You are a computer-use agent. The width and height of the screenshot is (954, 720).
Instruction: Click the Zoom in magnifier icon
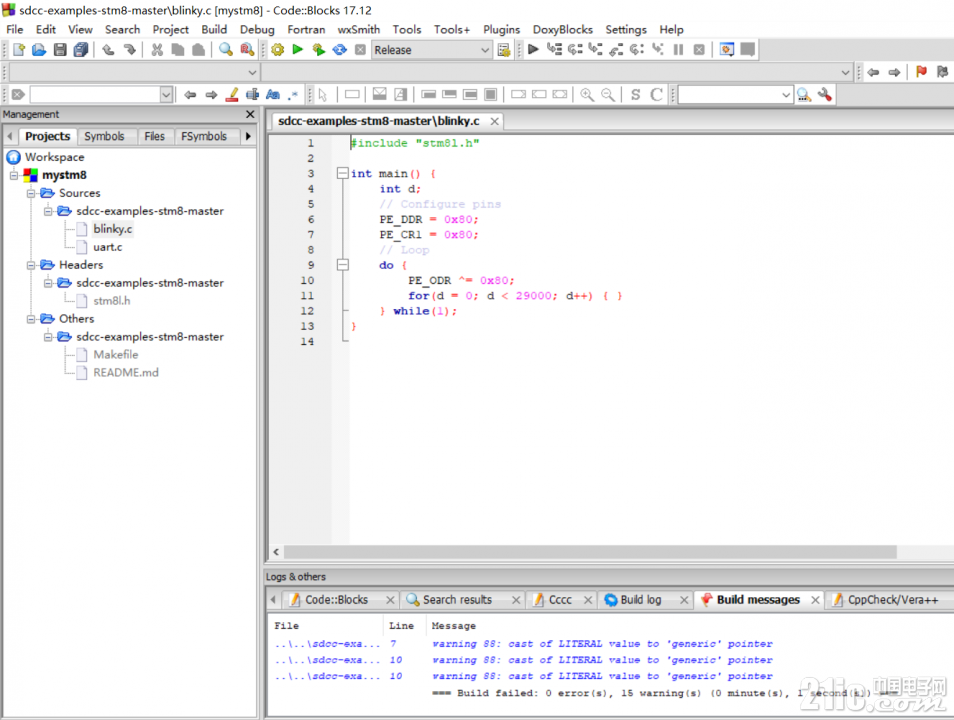[x=587, y=94]
